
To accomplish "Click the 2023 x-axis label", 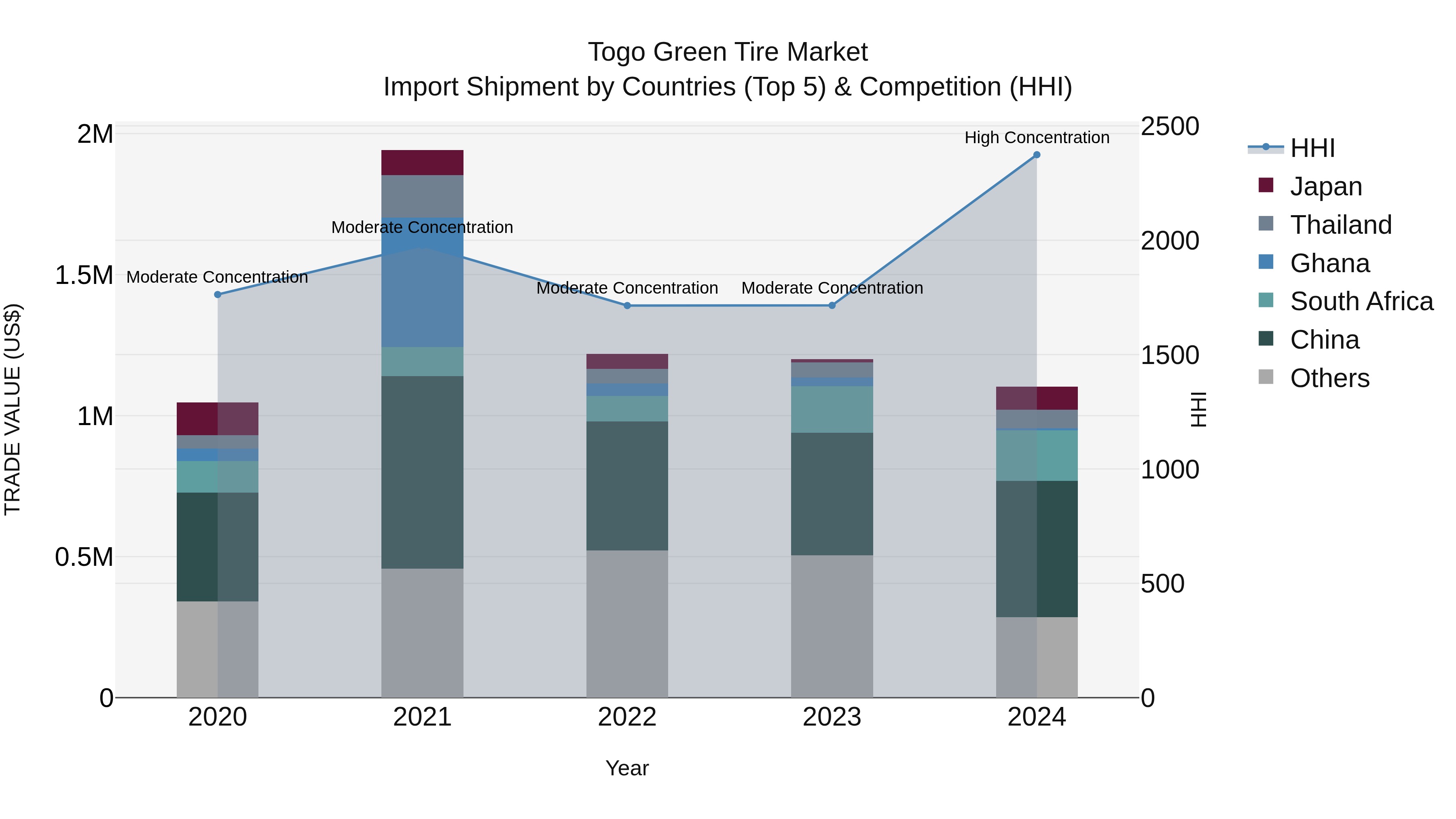I will click(832, 717).
